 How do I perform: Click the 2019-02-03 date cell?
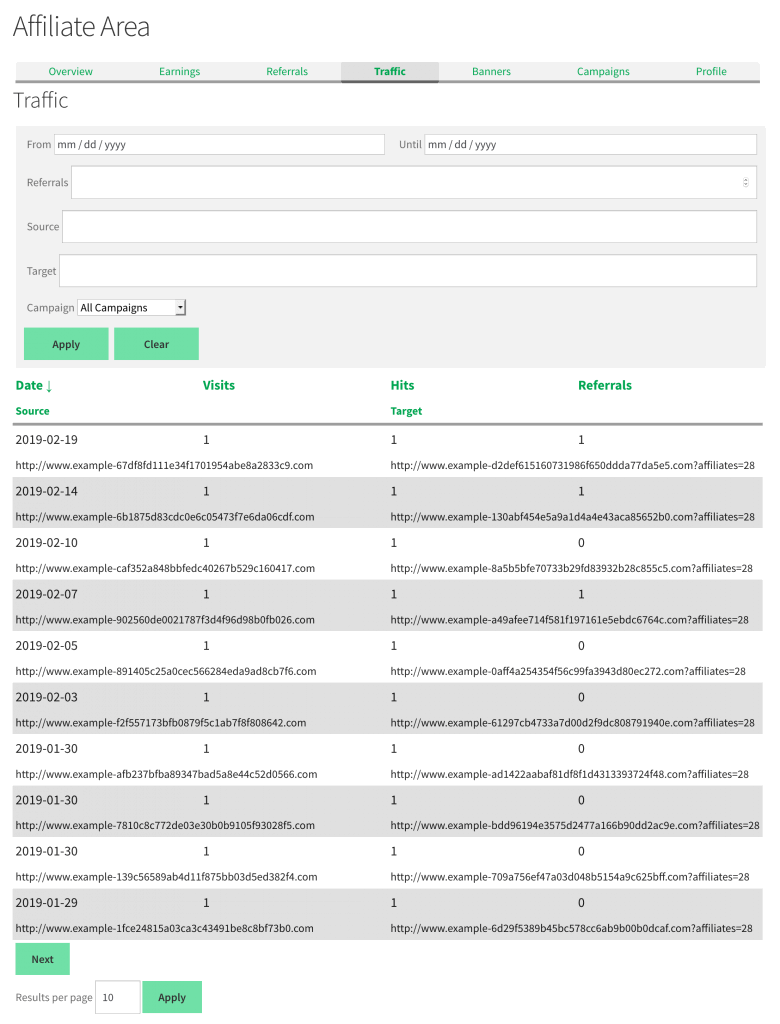46,697
